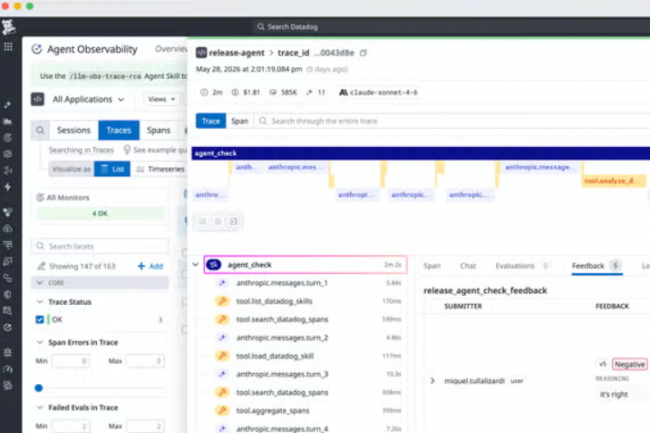This screenshot has height=433, width=650.
Task: Move the Span Errors range slider handle
Action: click(39, 388)
